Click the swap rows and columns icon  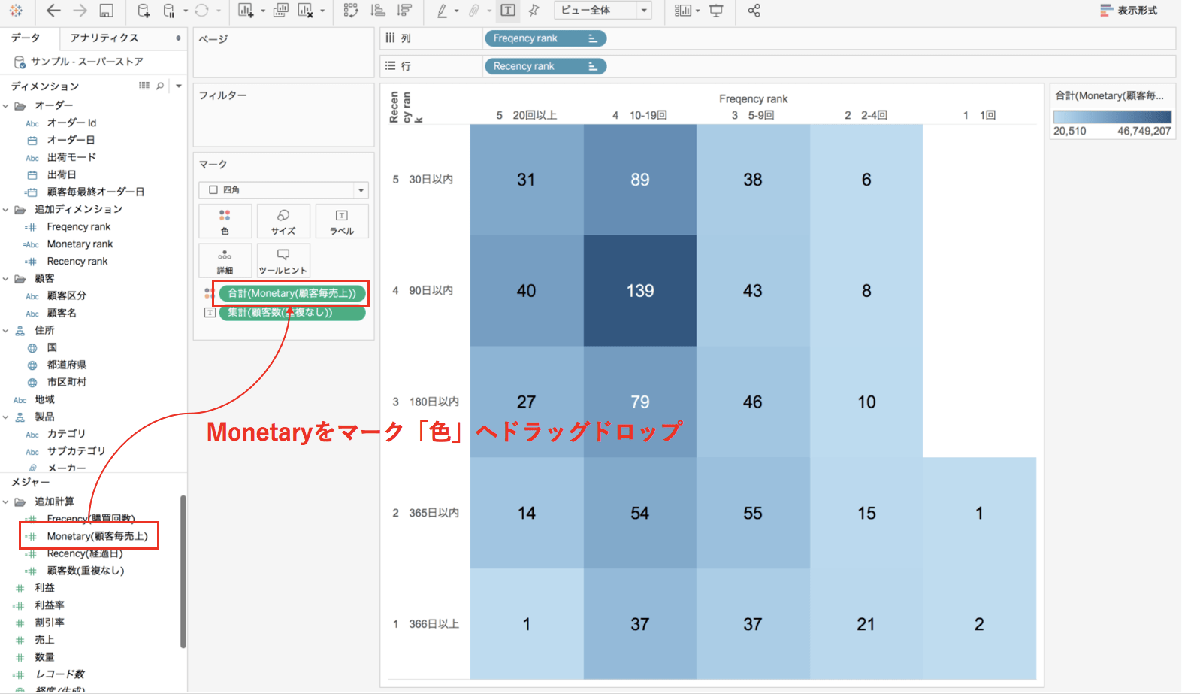coord(350,11)
